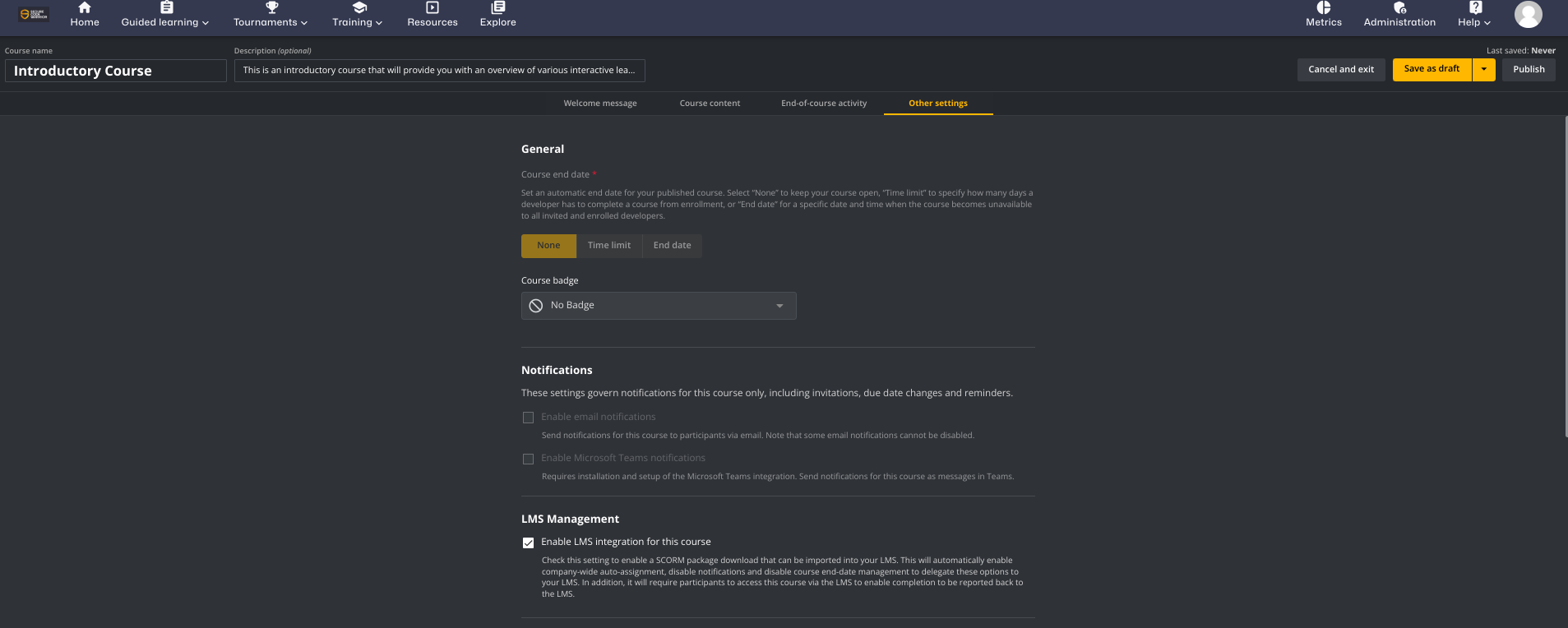The height and width of the screenshot is (628, 1568).
Task: Click the Resources video icon
Action: point(432,7)
